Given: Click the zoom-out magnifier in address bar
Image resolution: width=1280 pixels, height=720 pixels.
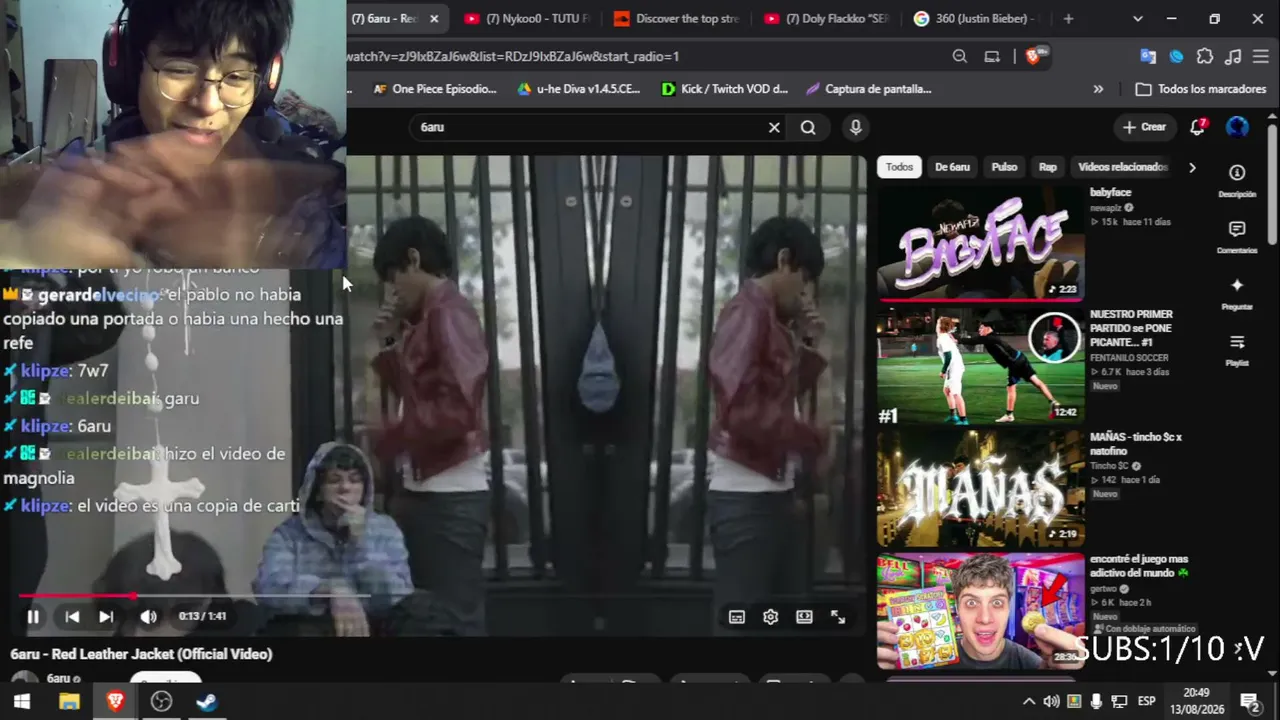Looking at the screenshot, I should (960, 56).
